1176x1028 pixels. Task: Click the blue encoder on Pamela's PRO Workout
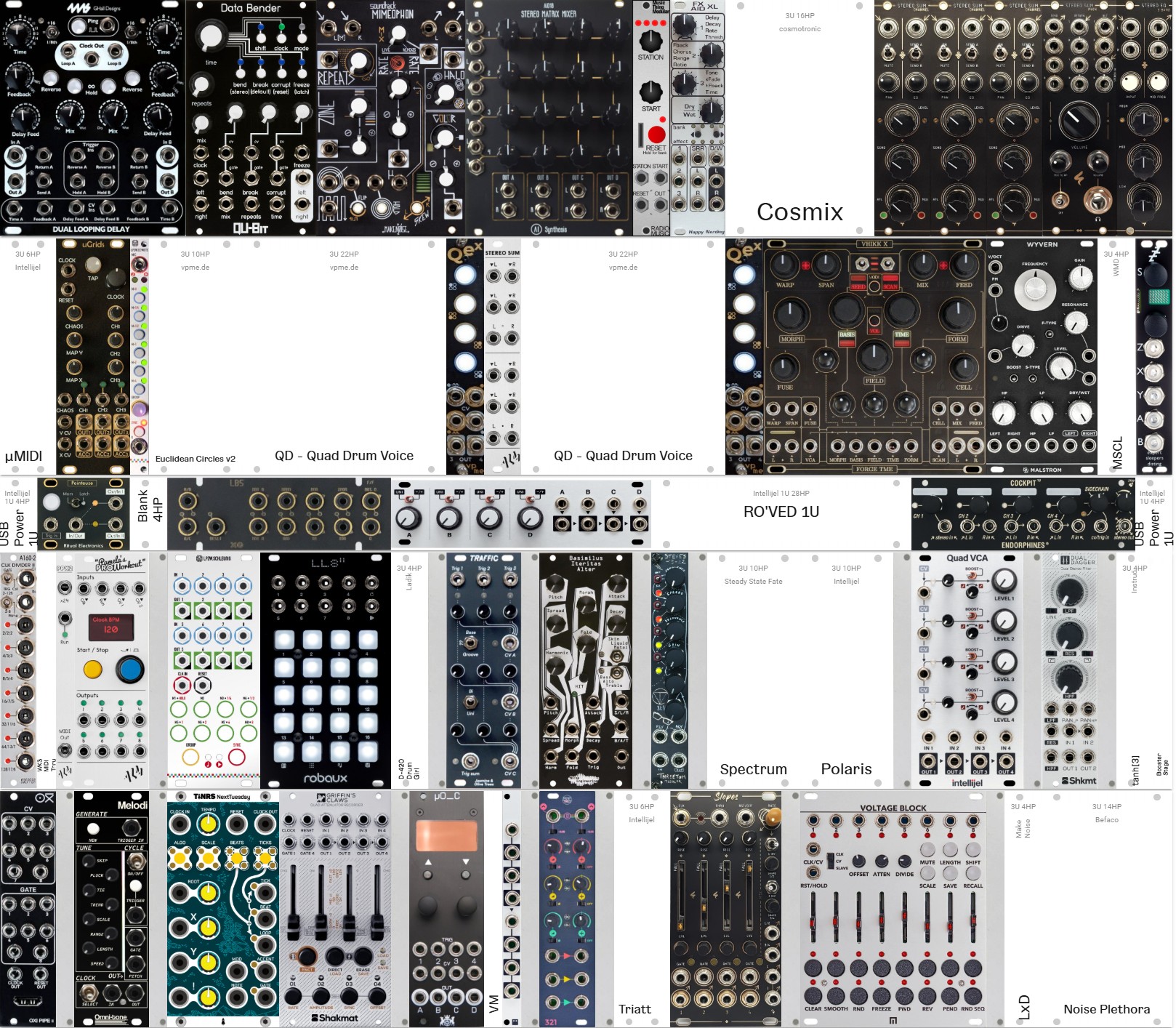coord(129,670)
